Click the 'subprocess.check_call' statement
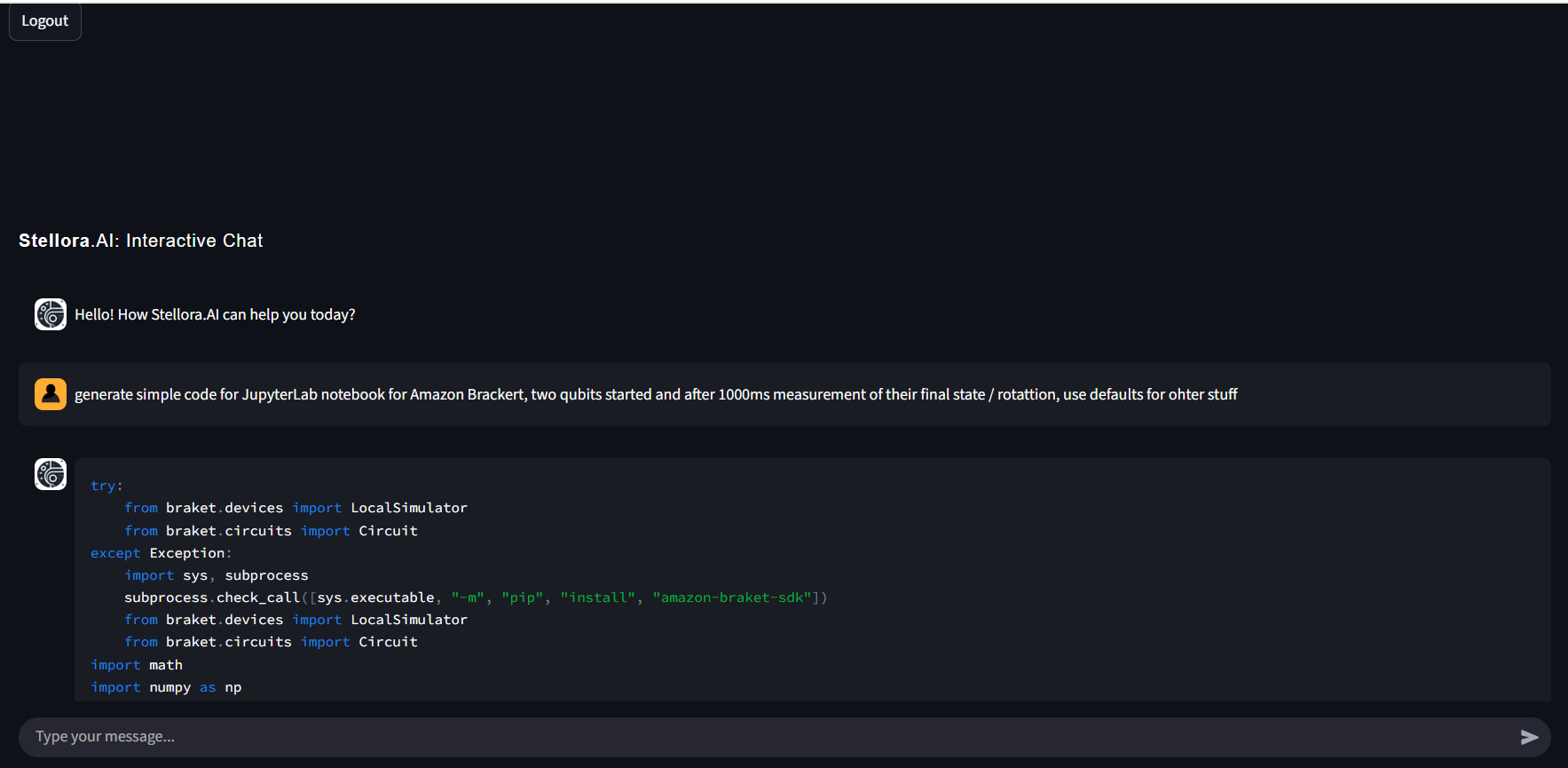This screenshot has height=768, width=1568. coord(211,598)
